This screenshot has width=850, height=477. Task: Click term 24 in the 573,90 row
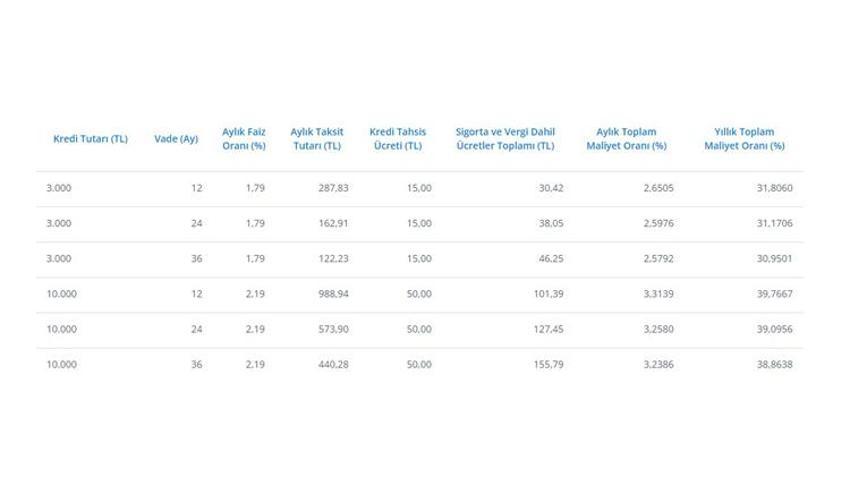pyautogui.click(x=197, y=329)
